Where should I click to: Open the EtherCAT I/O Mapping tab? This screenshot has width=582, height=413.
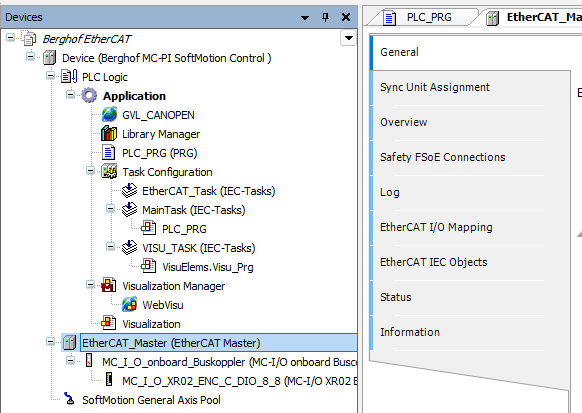pyautogui.click(x=471, y=227)
